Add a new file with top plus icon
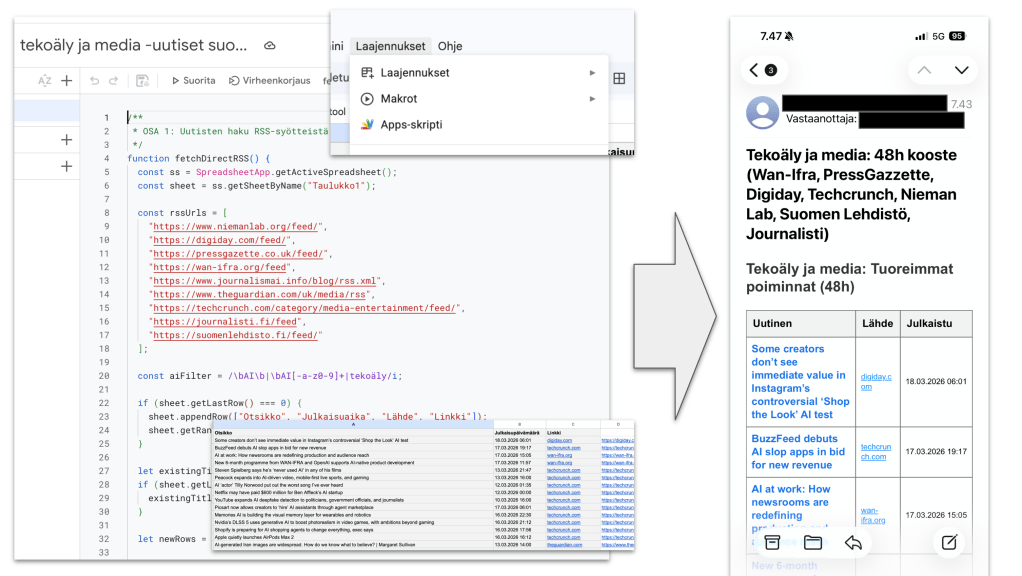Image resolution: width=1022 pixels, height=576 pixels. (x=66, y=81)
